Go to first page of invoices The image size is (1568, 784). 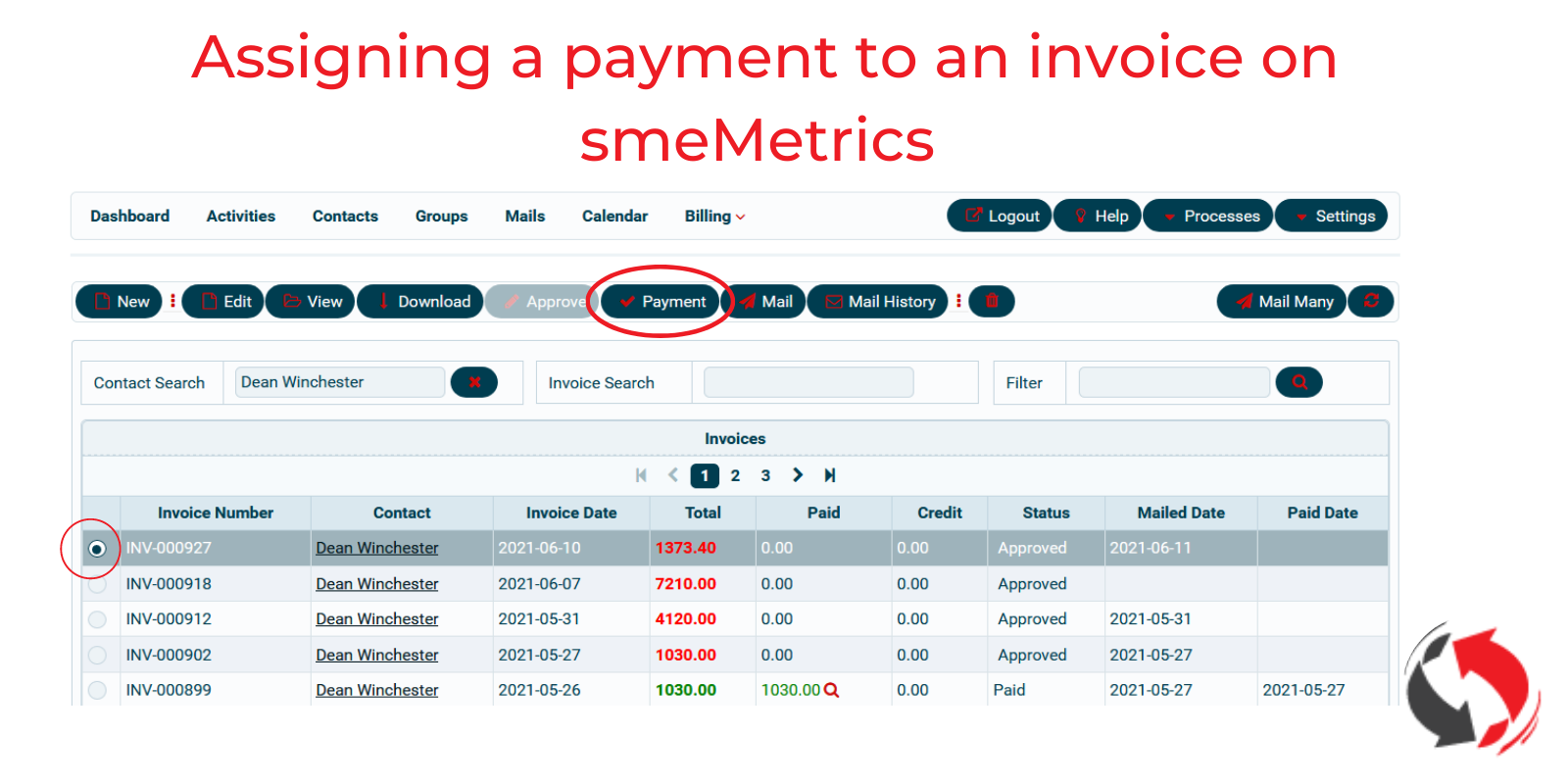[641, 475]
